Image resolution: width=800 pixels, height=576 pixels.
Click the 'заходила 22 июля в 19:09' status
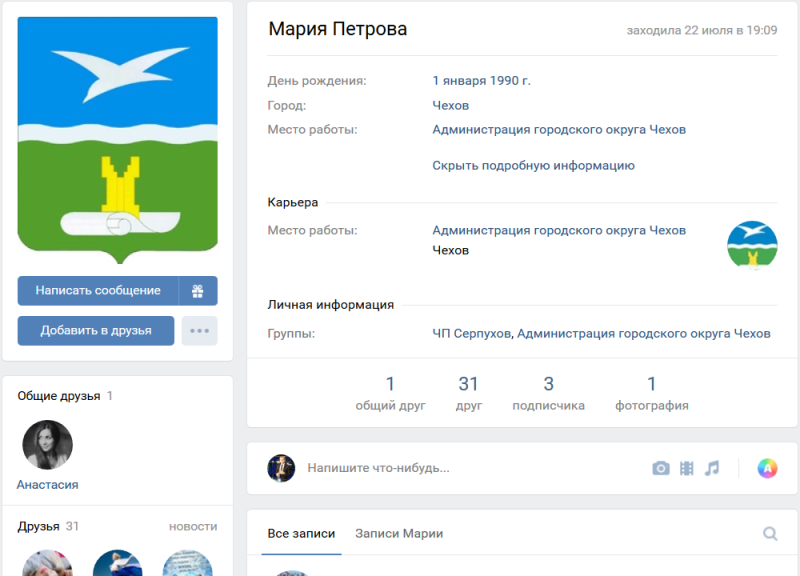pyautogui.click(x=702, y=31)
